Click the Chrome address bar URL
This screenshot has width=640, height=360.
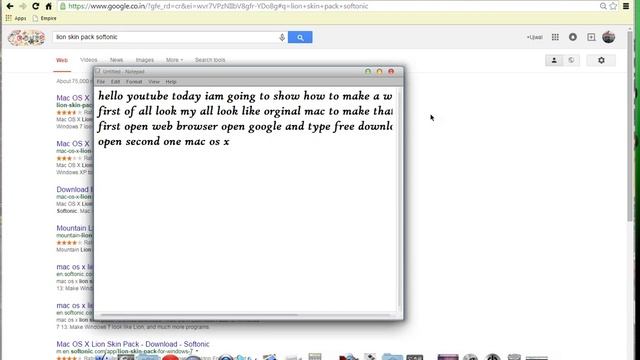[218, 6]
